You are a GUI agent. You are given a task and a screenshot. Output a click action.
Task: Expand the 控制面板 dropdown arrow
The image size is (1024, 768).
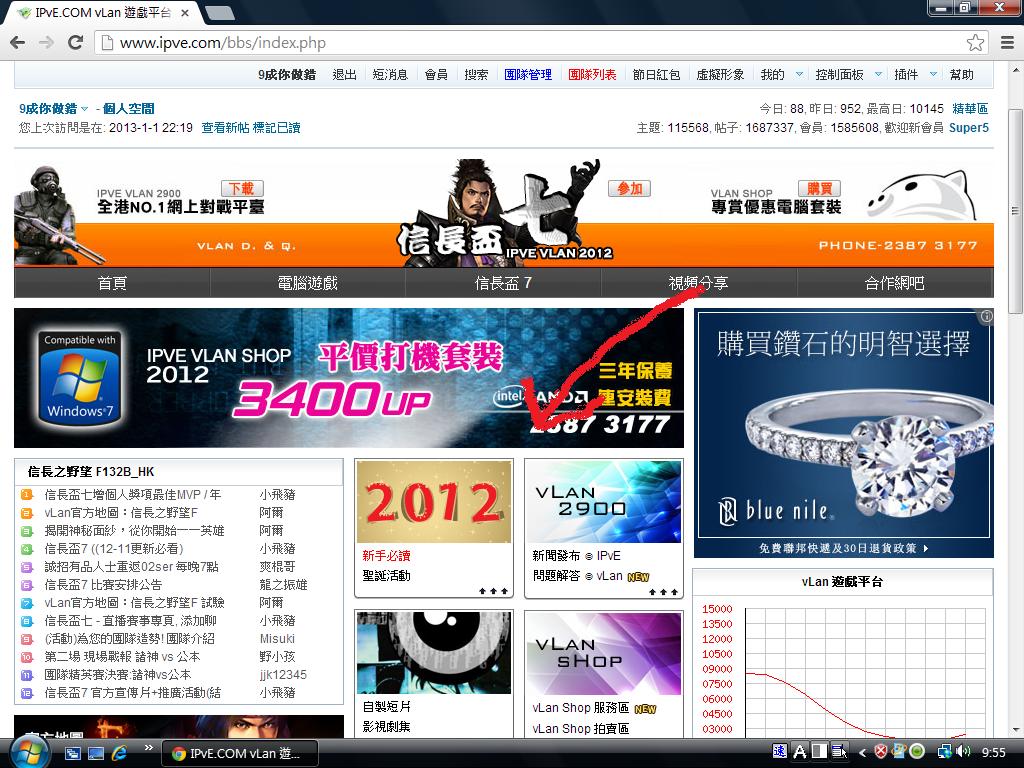878,74
